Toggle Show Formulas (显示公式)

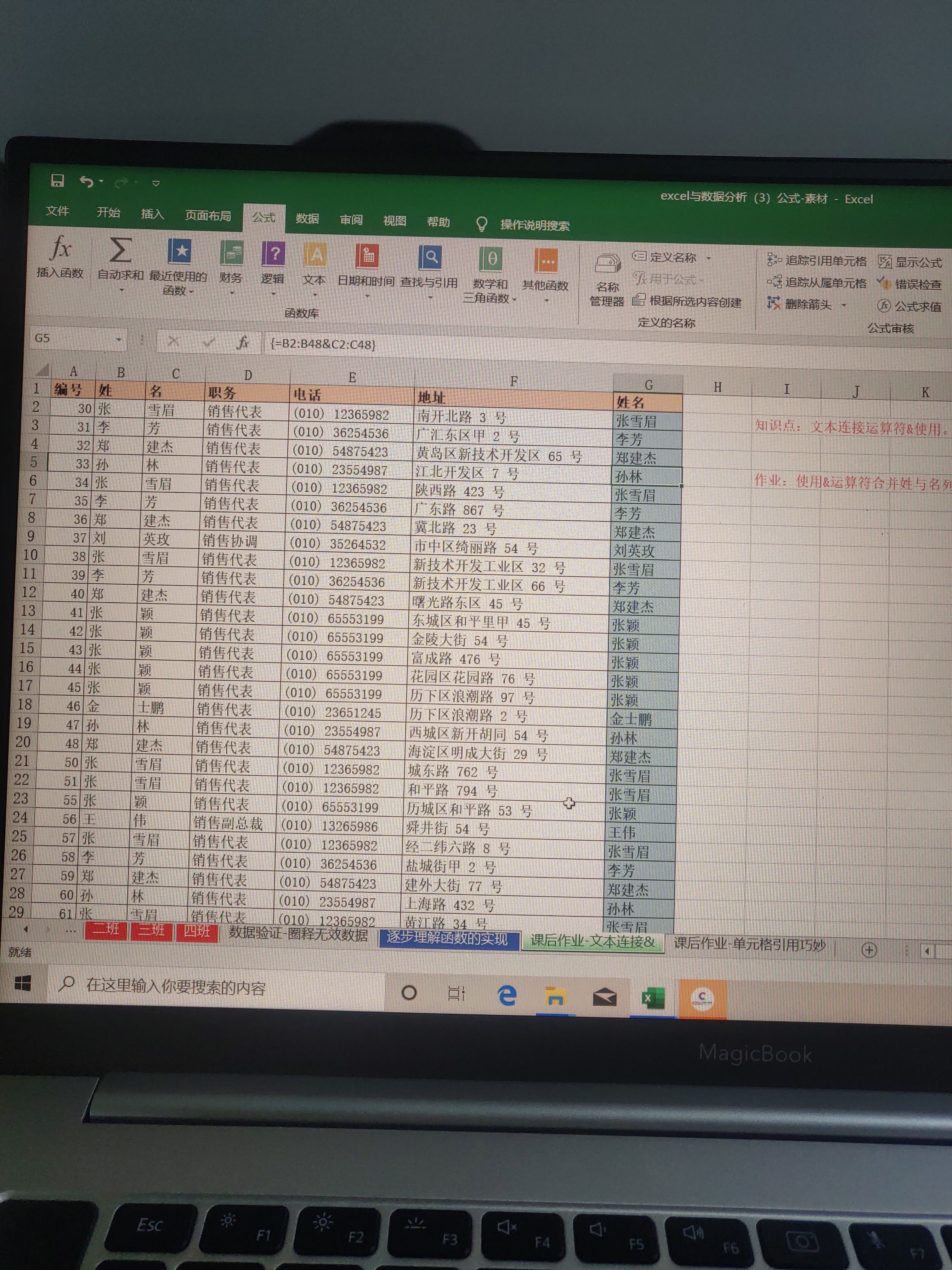pyautogui.click(x=910, y=262)
